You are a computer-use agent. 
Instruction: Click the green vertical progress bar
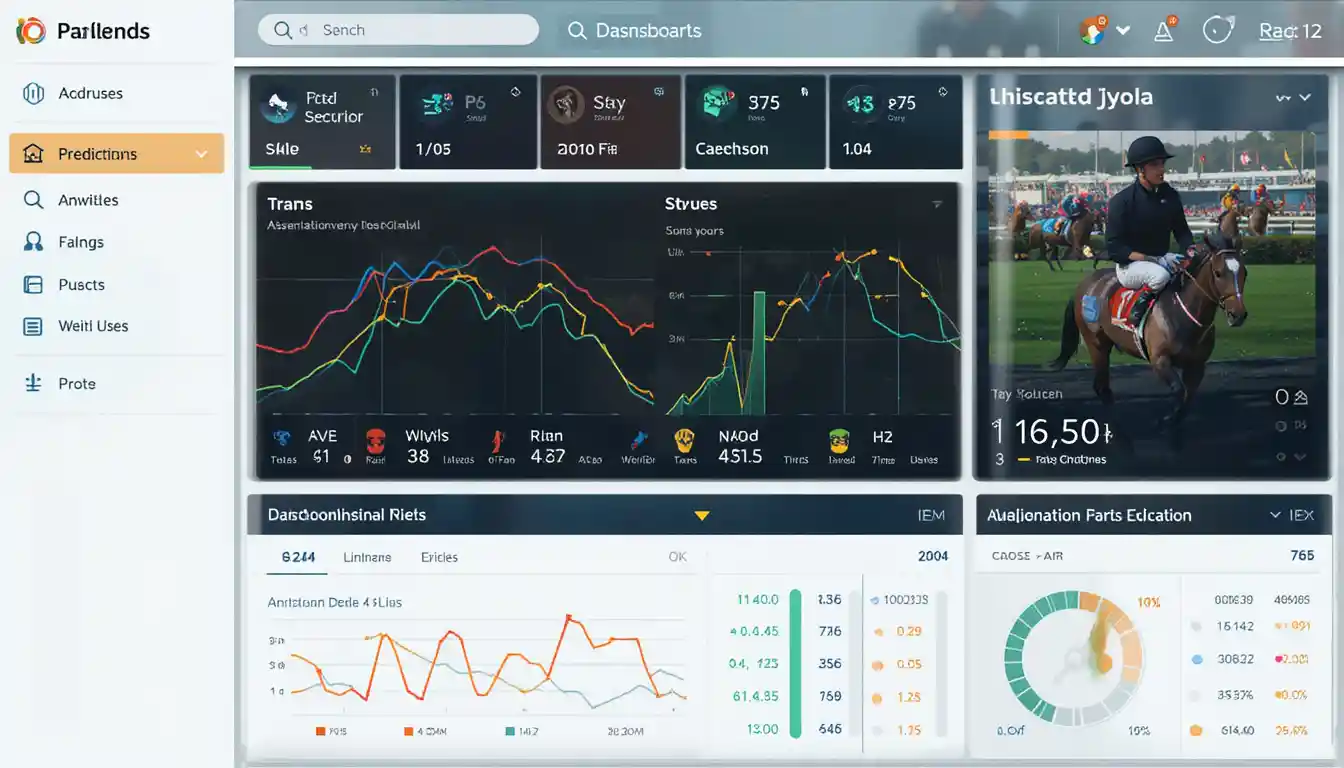(796, 663)
